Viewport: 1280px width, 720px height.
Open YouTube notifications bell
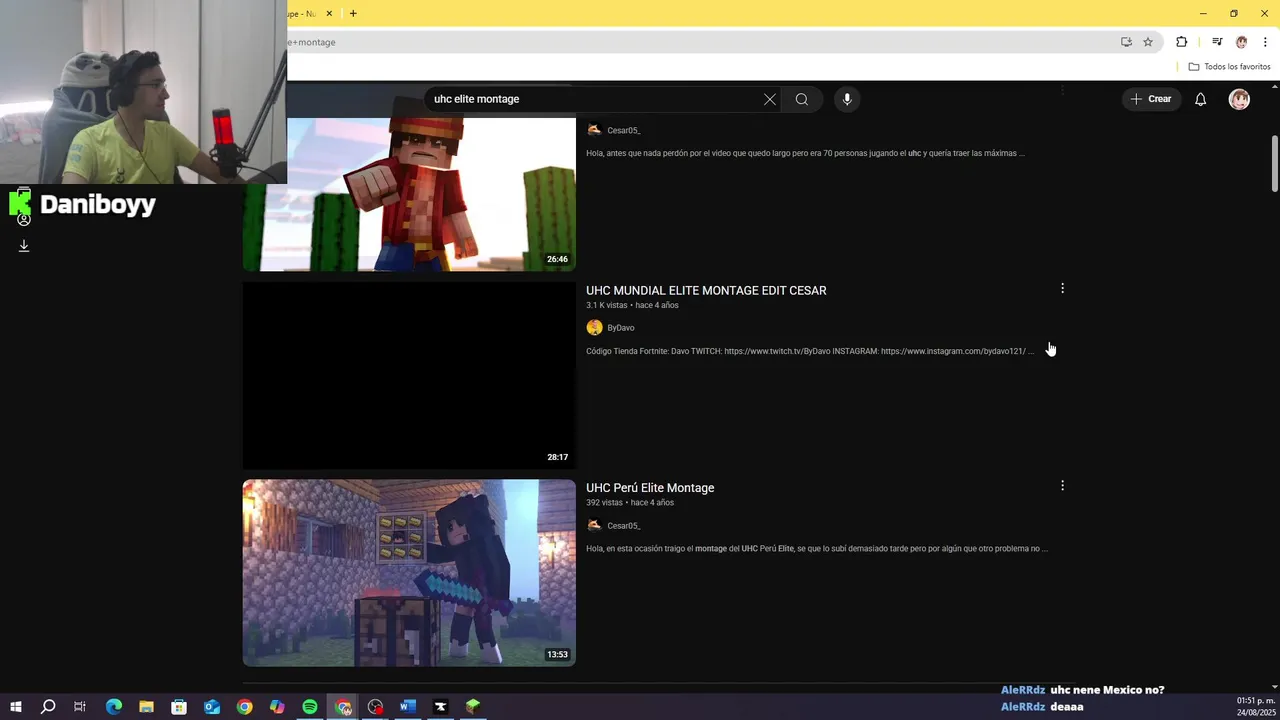(1201, 99)
